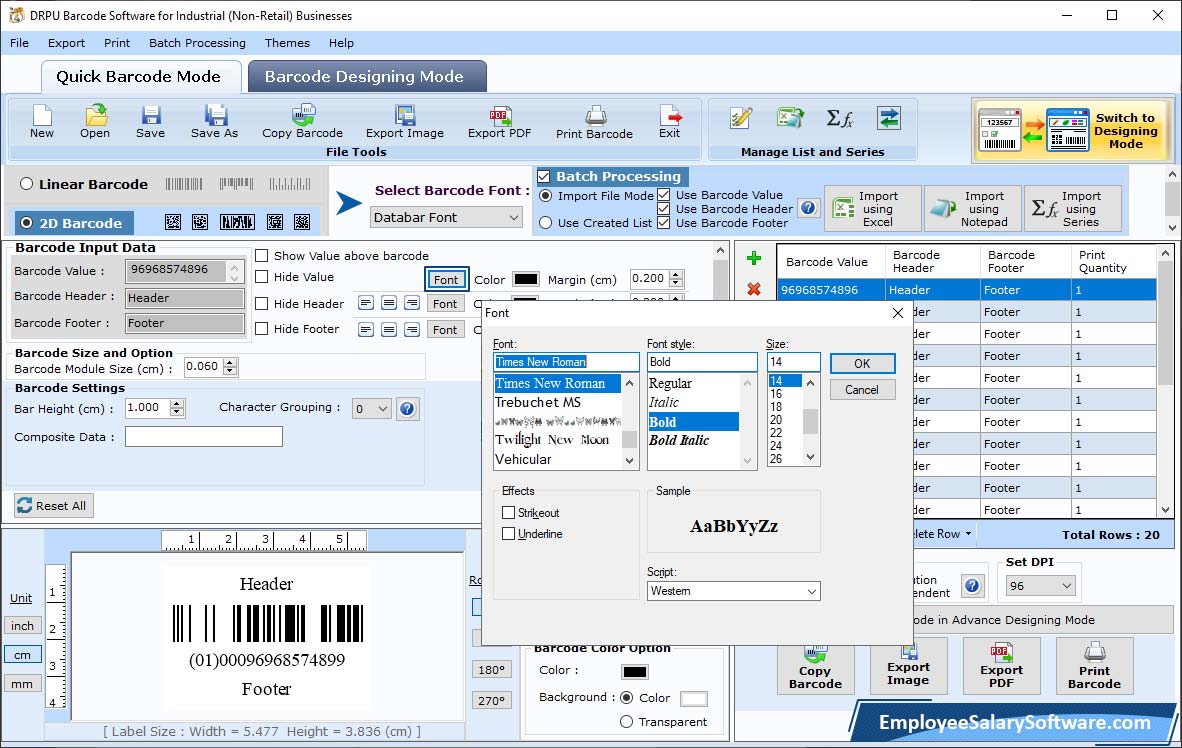Enable Show Value above barcode
Viewport: 1182px width, 748px height.
point(262,256)
